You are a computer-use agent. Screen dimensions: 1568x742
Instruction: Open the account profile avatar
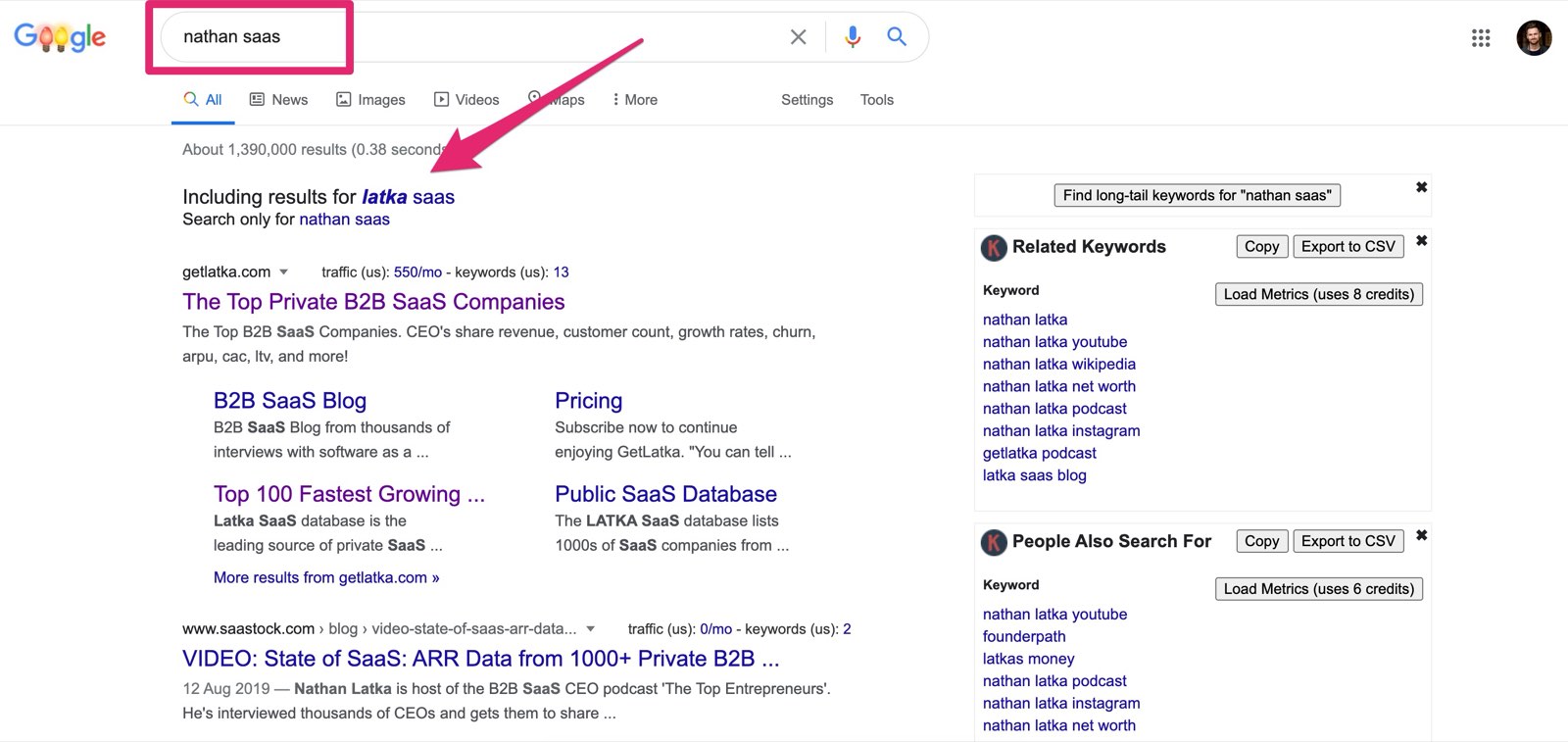(x=1534, y=38)
